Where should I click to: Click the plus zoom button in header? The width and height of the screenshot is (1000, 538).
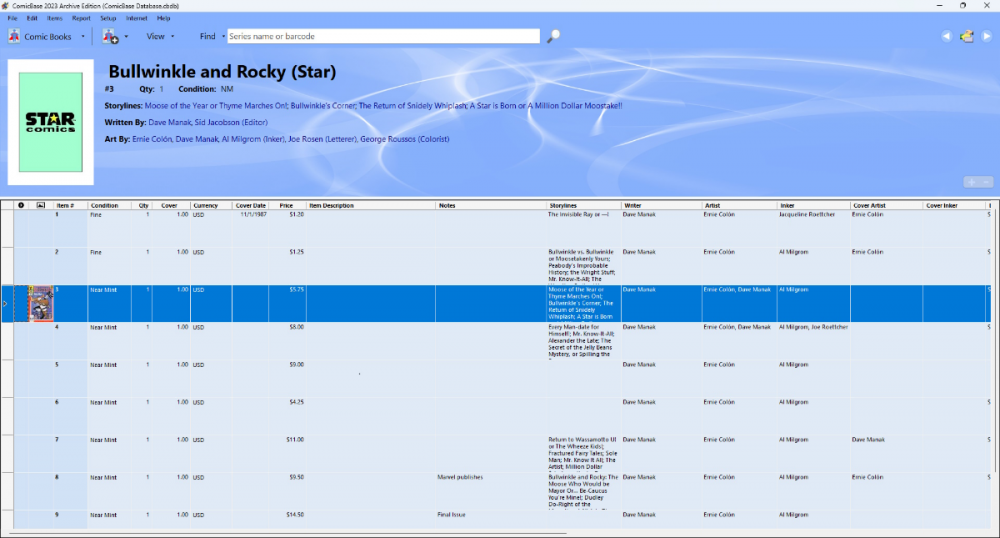(x=971, y=182)
